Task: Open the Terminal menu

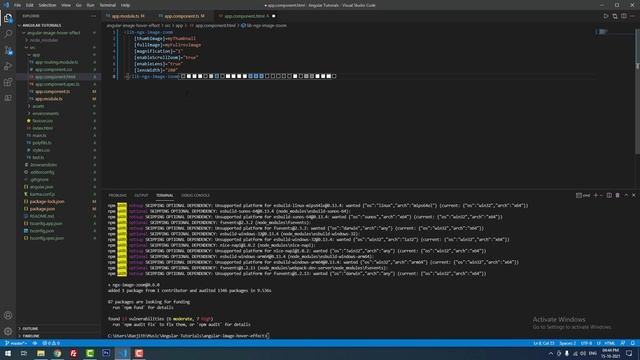Action: click(x=108, y=5)
